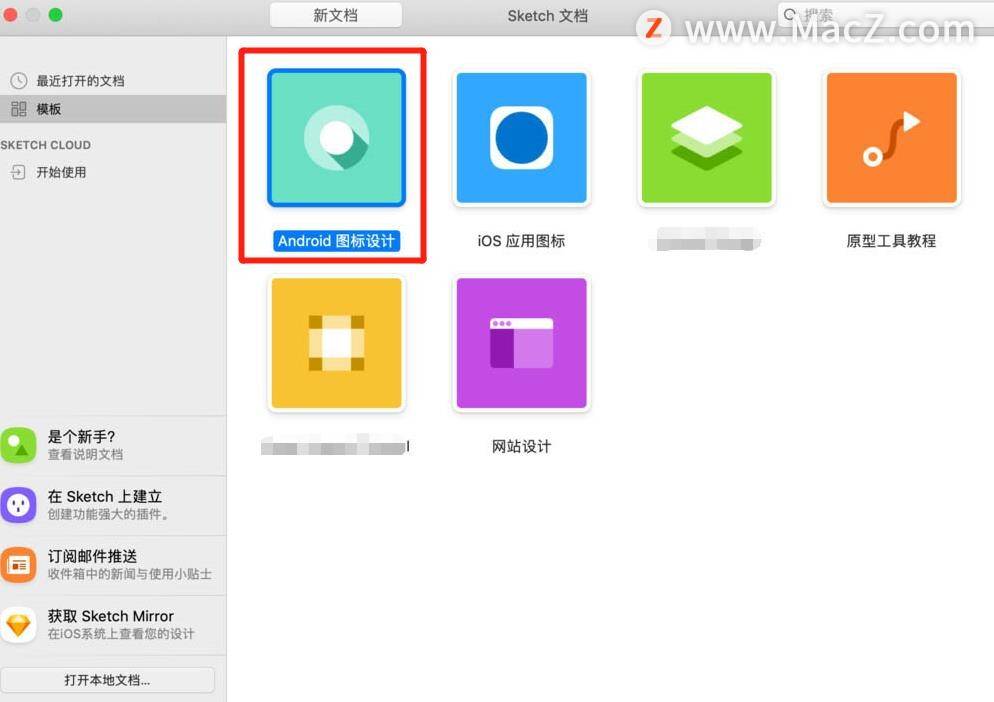
Task: Select the Android 图标设计 template thumbnail
Action: pos(336,138)
